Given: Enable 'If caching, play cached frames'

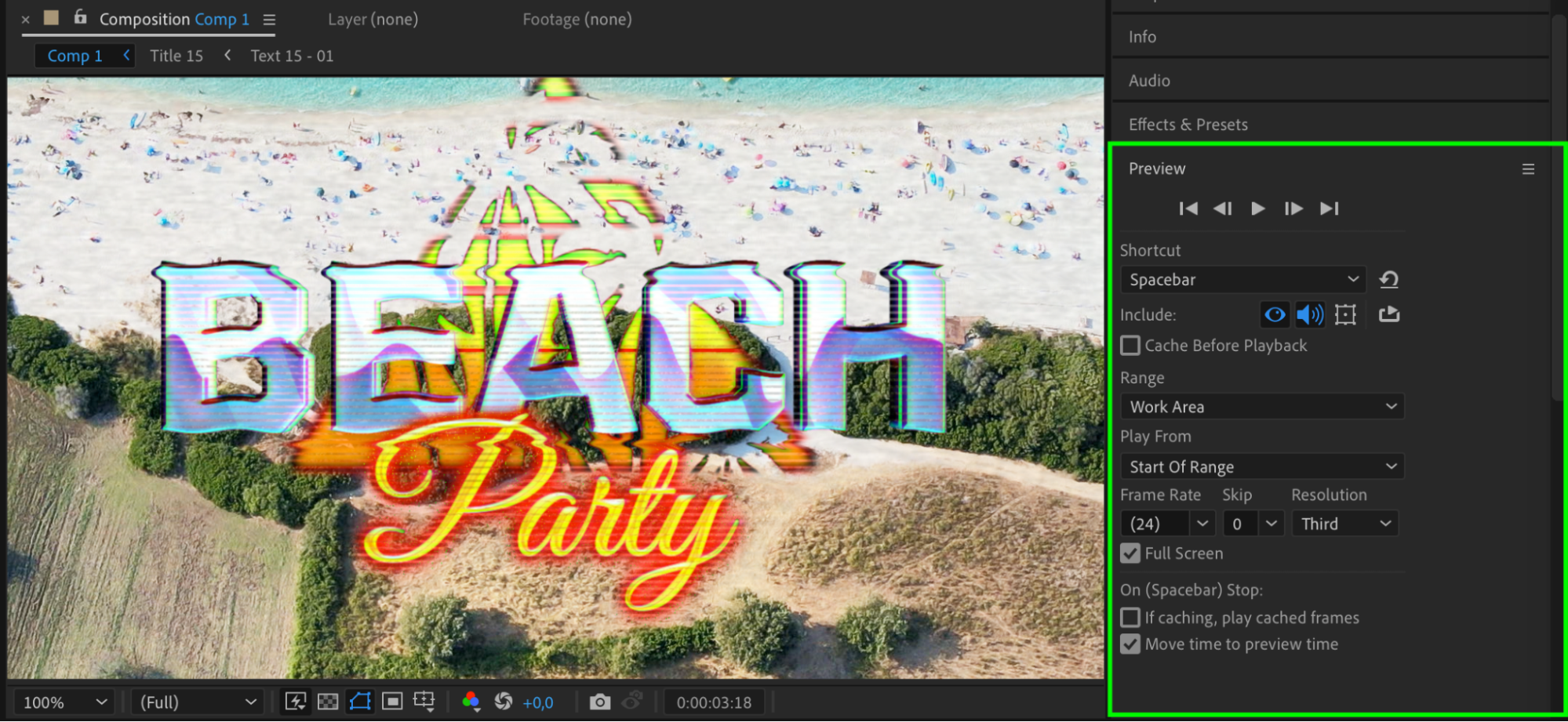Looking at the screenshot, I should [x=1130, y=618].
